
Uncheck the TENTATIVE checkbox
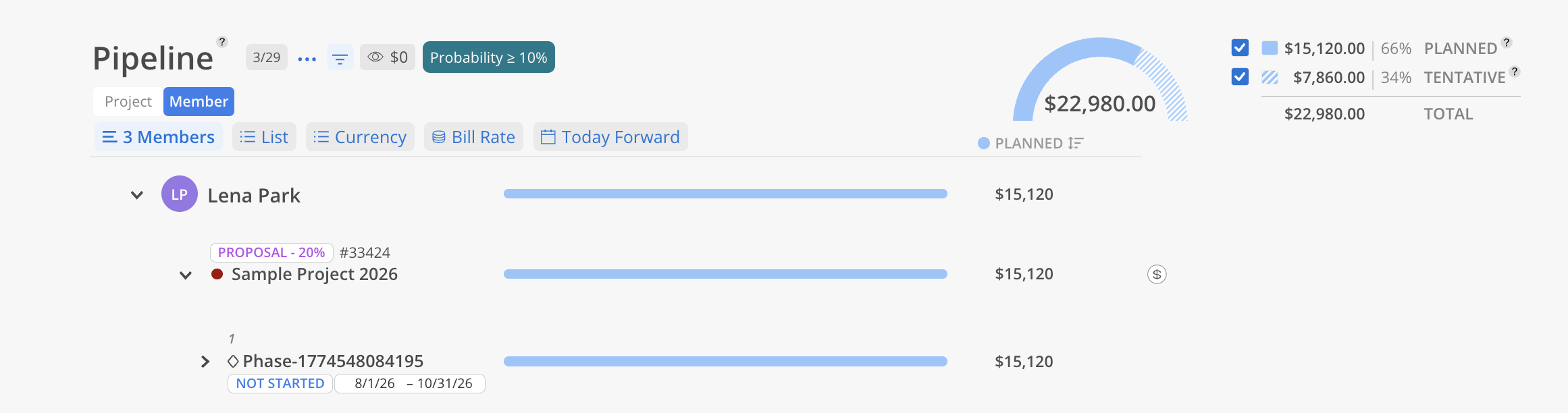[1240, 77]
